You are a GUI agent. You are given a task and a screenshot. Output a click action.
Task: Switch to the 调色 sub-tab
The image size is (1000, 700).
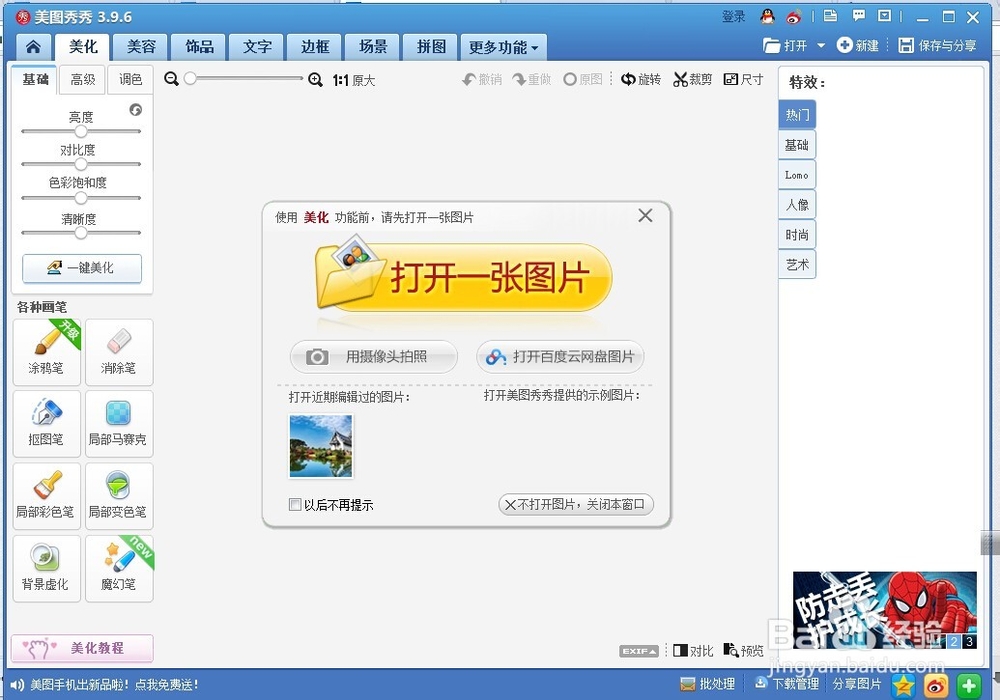coord(130,79)
